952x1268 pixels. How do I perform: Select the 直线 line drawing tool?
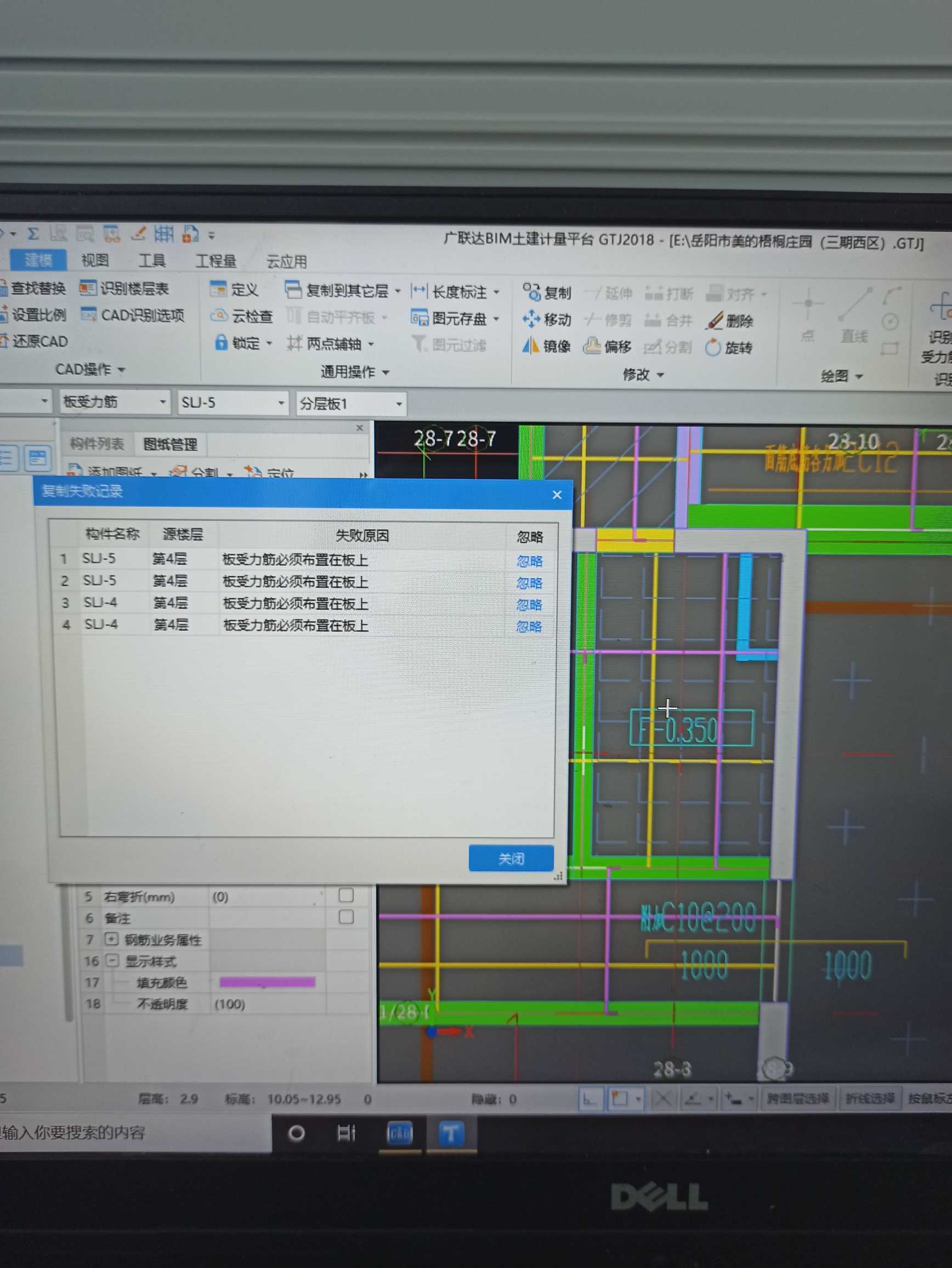pos(854,316)
